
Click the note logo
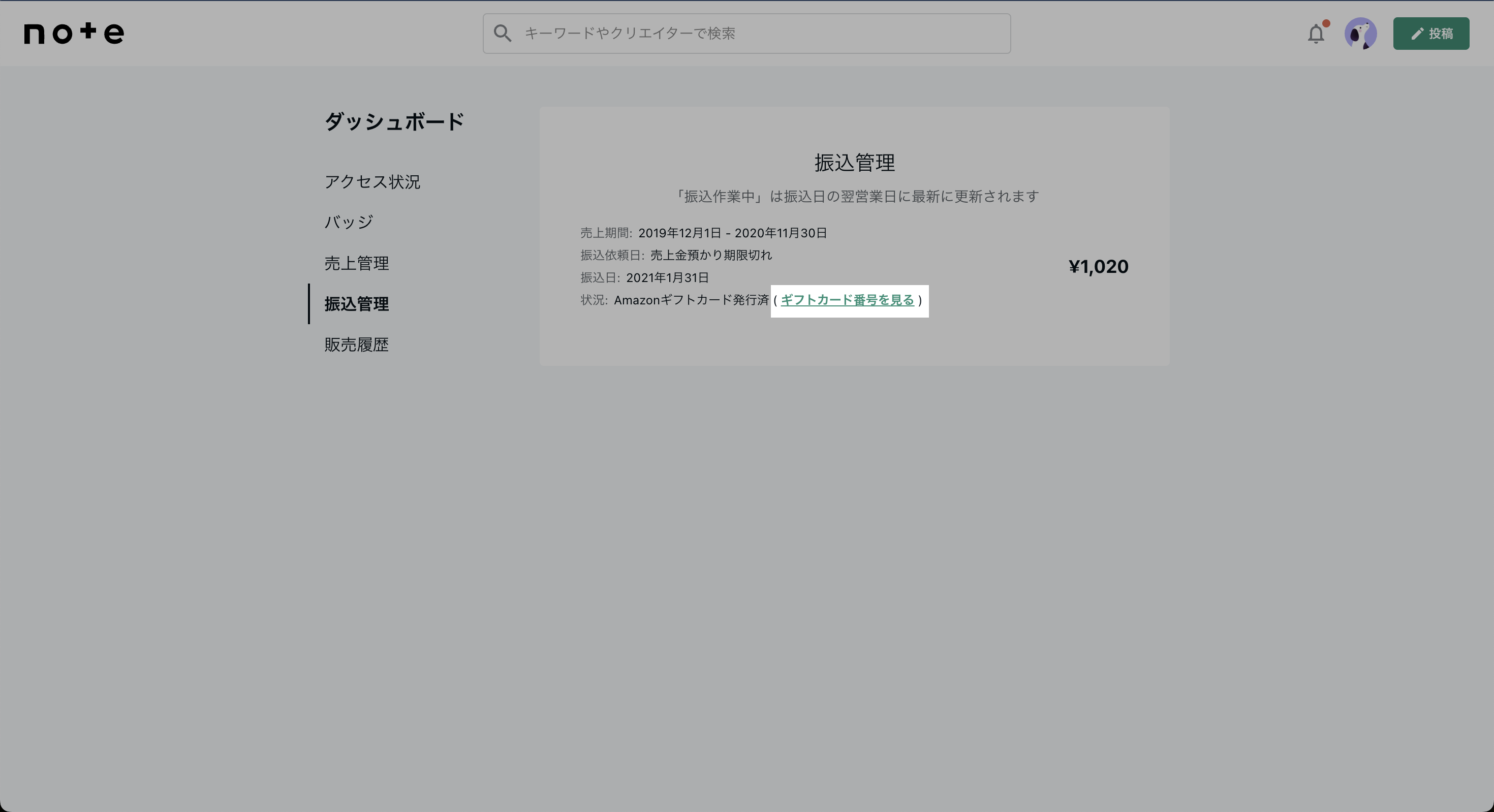(x=74, y=33)
